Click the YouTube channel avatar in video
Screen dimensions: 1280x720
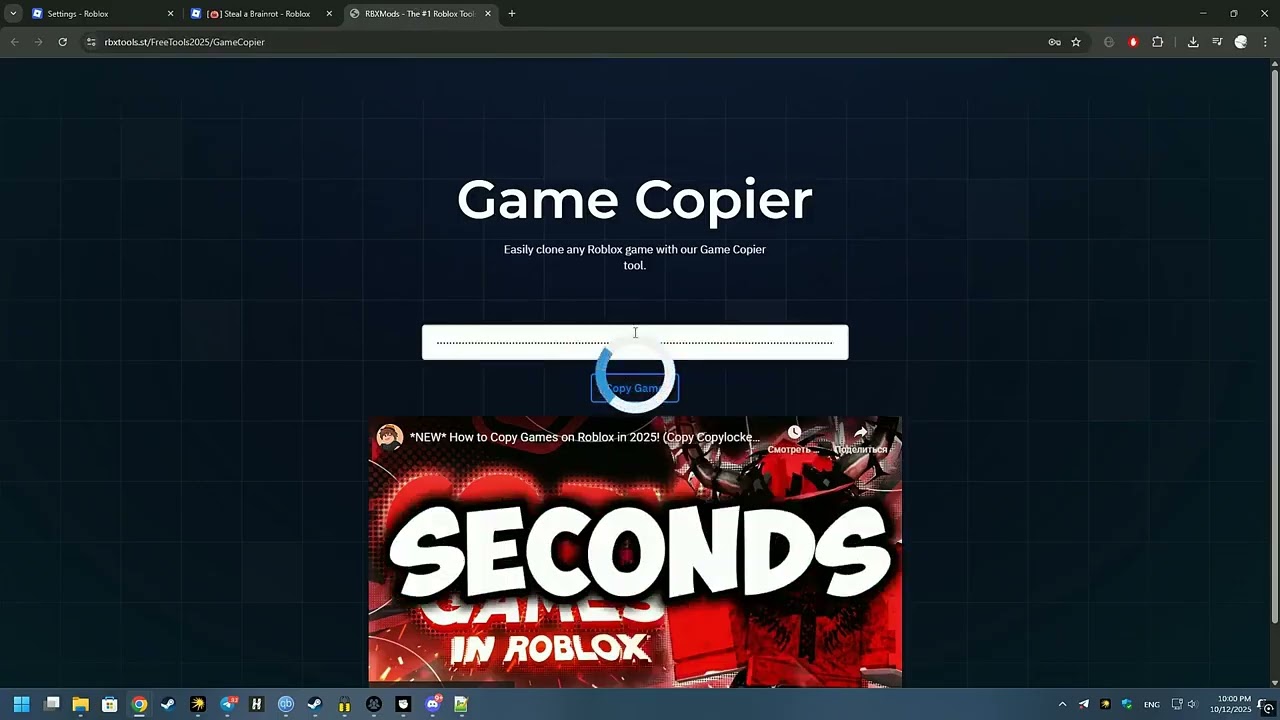point(390,437)
